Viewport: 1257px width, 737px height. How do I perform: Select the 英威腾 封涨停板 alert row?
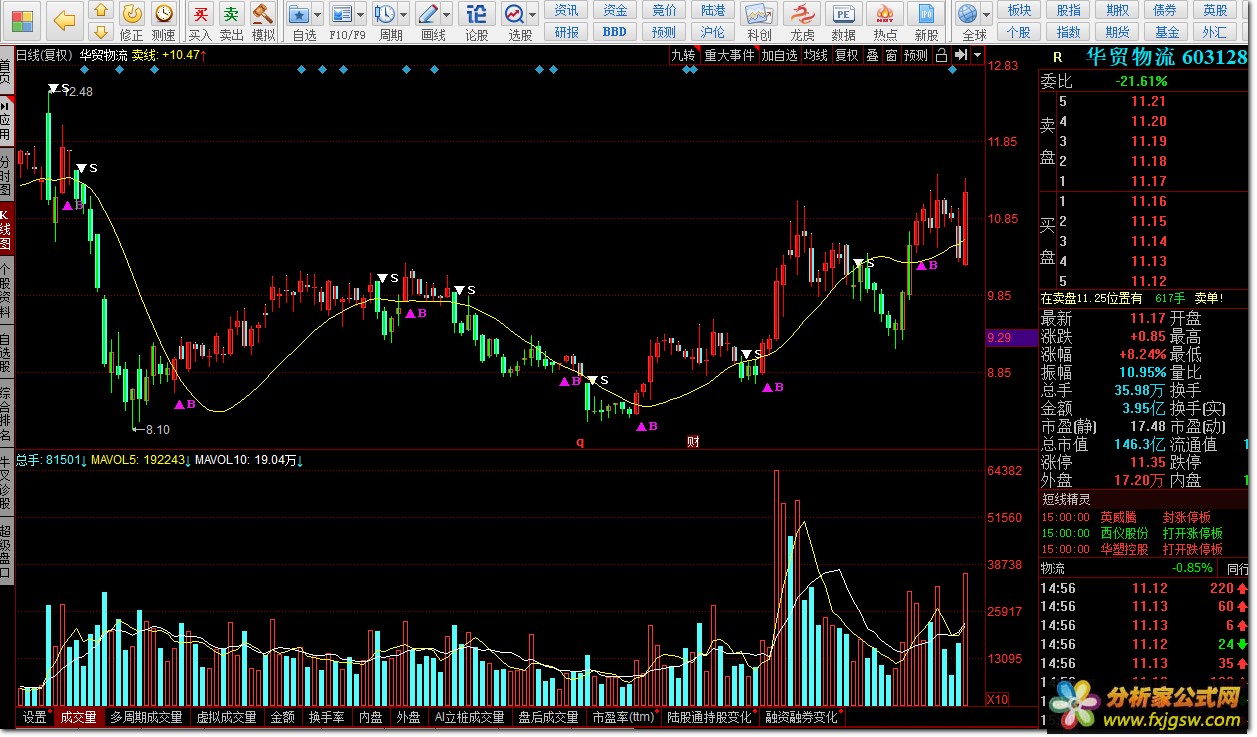coord(1145,517)
